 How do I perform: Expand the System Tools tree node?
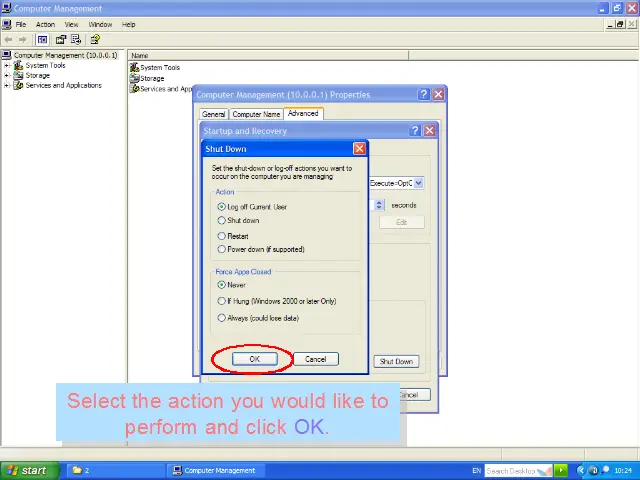[x=7, y=65]
